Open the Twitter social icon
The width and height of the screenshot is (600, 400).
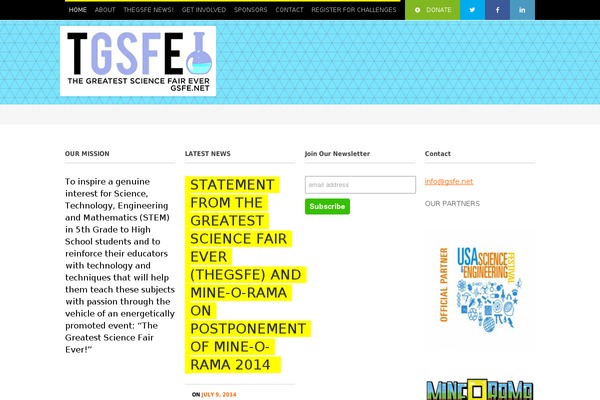pyautogui.click(x=472, y=10)
